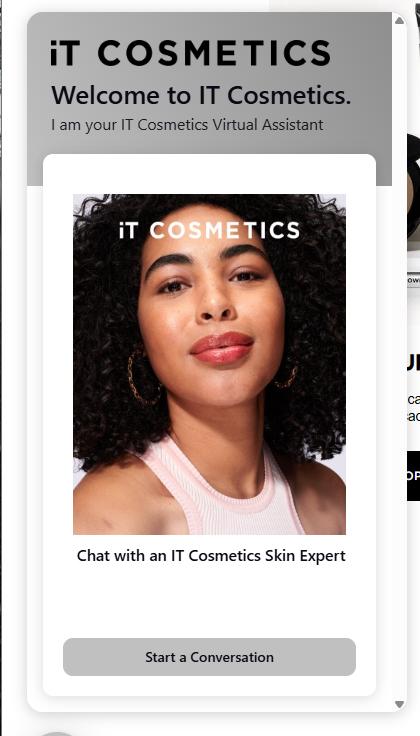The height and width of the screenshot is (736, 420).
Task: Click the partially hidden black shop button
Action: (x=413, y=476)
